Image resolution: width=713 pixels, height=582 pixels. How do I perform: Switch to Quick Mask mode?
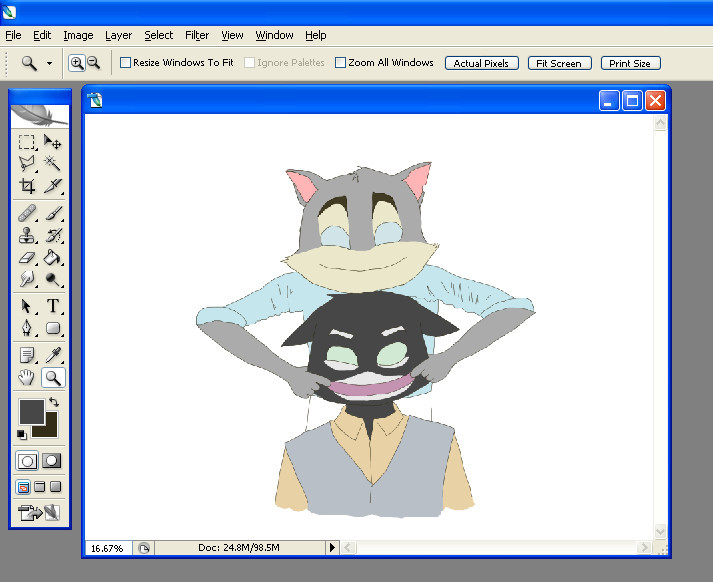pos(52,461)
